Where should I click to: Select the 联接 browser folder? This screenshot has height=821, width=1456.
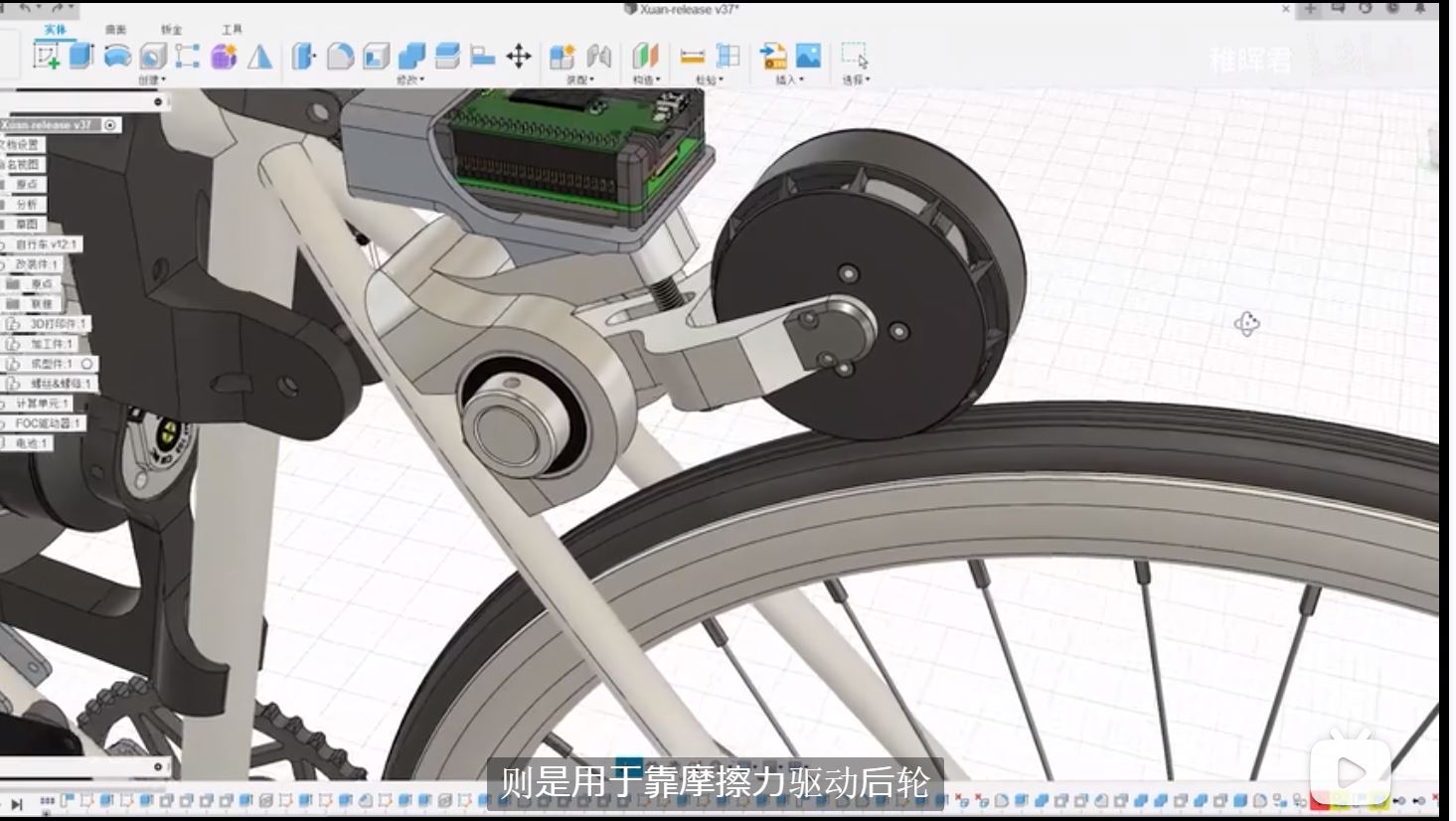pos(41,304)
